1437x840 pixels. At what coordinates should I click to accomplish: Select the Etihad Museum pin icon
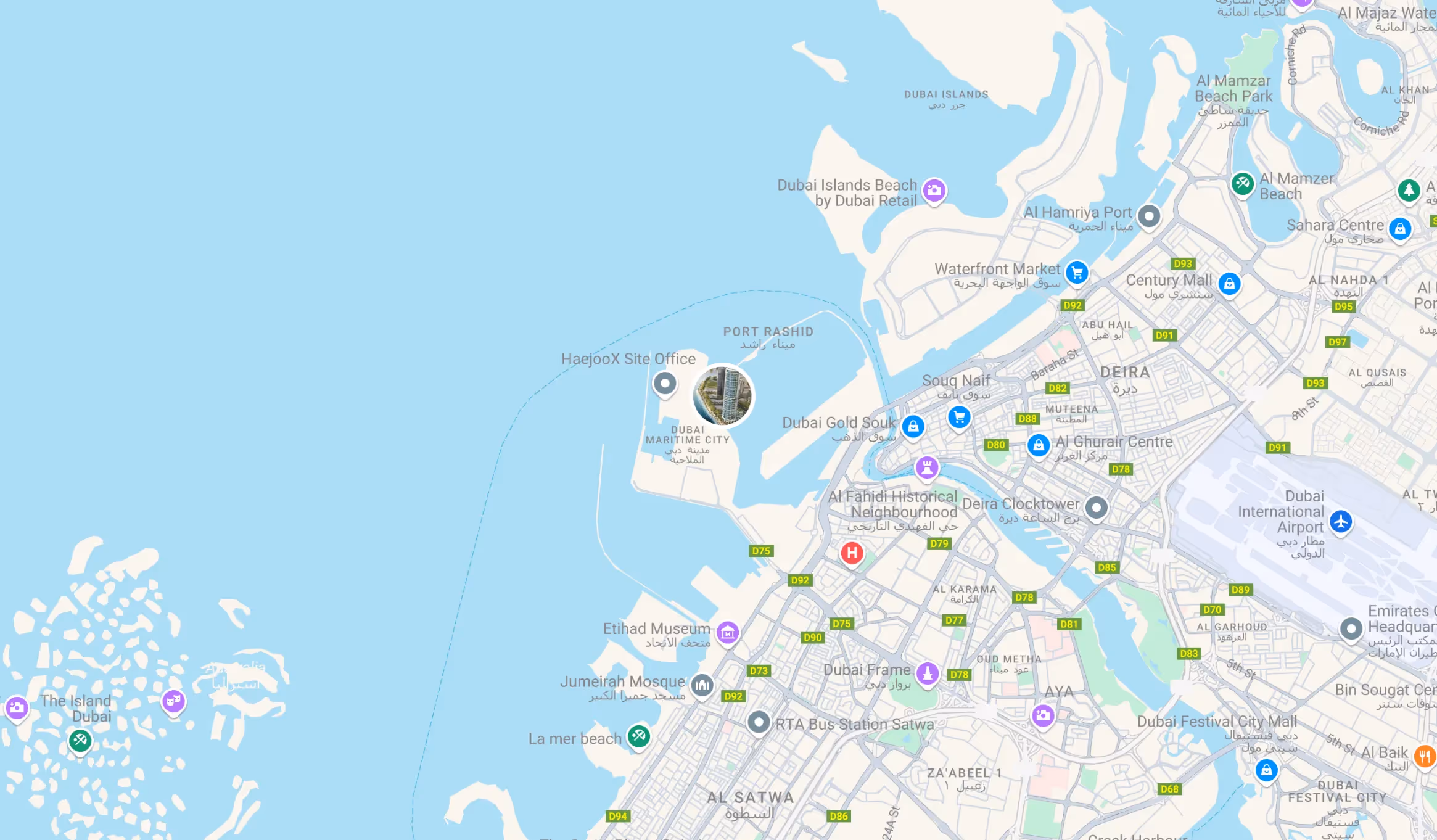click(728, 633)
